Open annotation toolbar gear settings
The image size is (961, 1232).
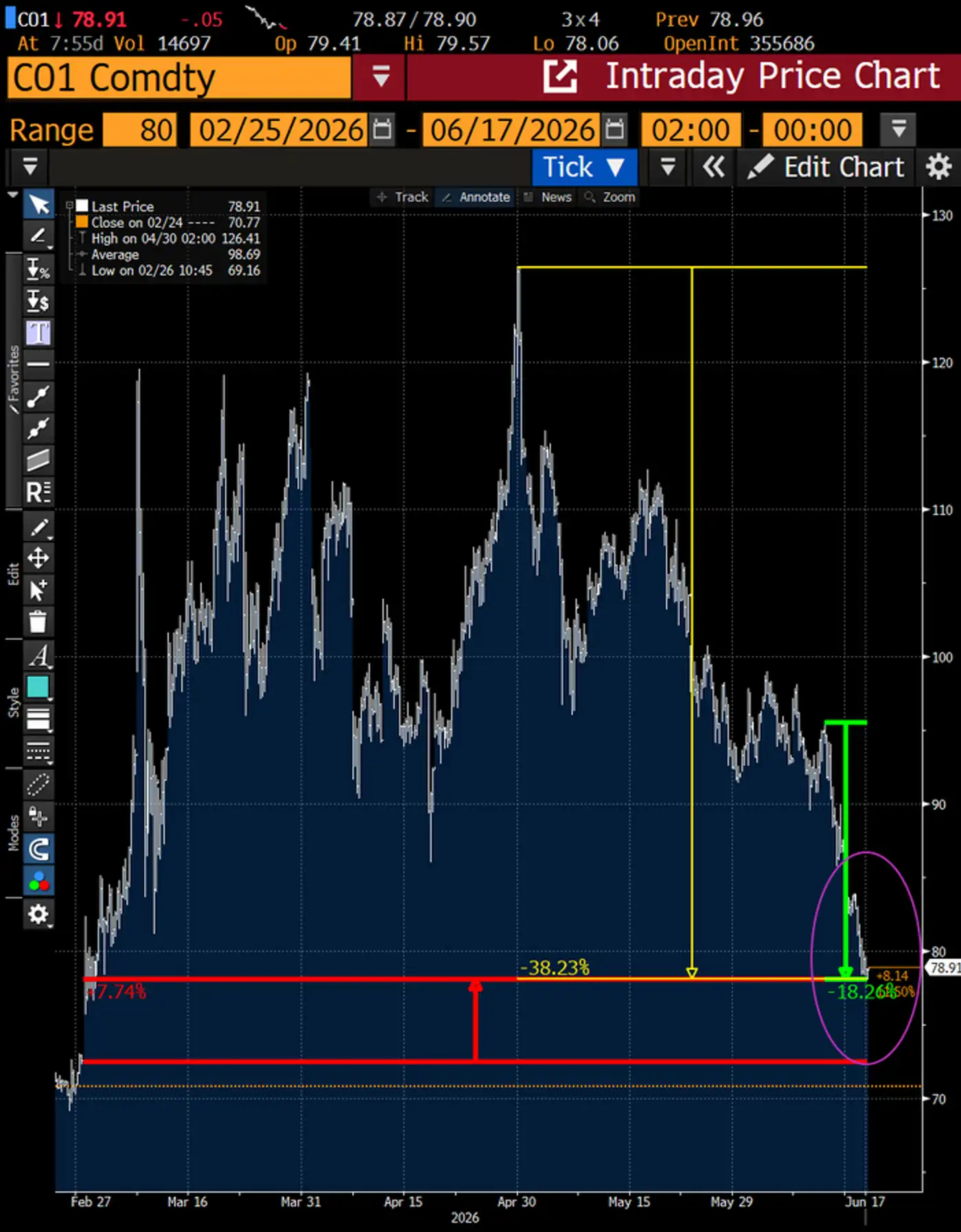38,914
